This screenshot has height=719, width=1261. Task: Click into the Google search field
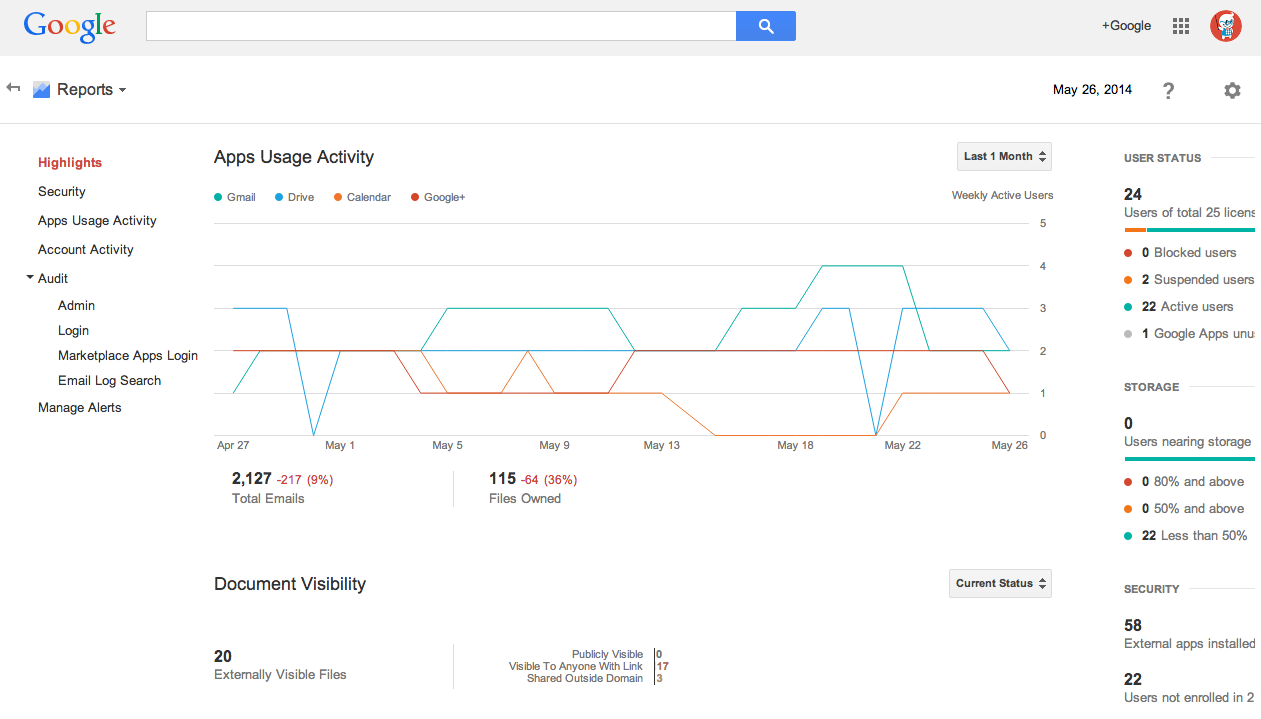point(440,26)
